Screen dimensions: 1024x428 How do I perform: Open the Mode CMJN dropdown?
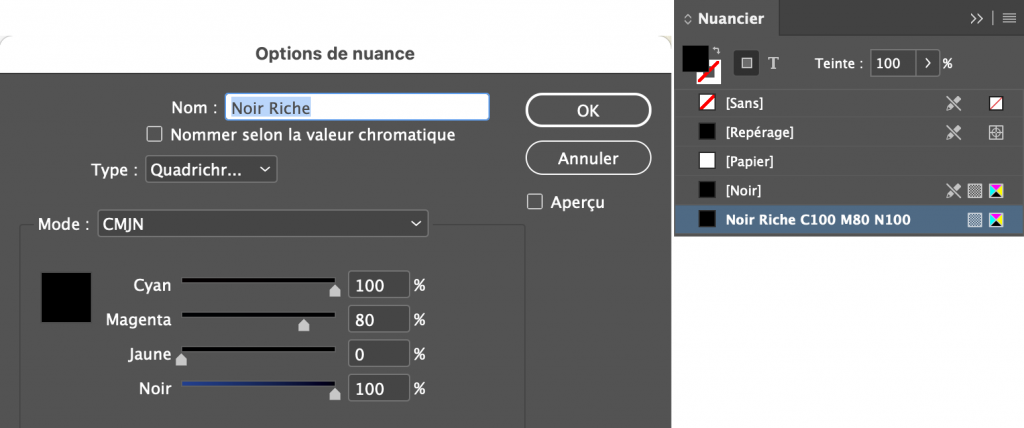(x=264, y=226)
